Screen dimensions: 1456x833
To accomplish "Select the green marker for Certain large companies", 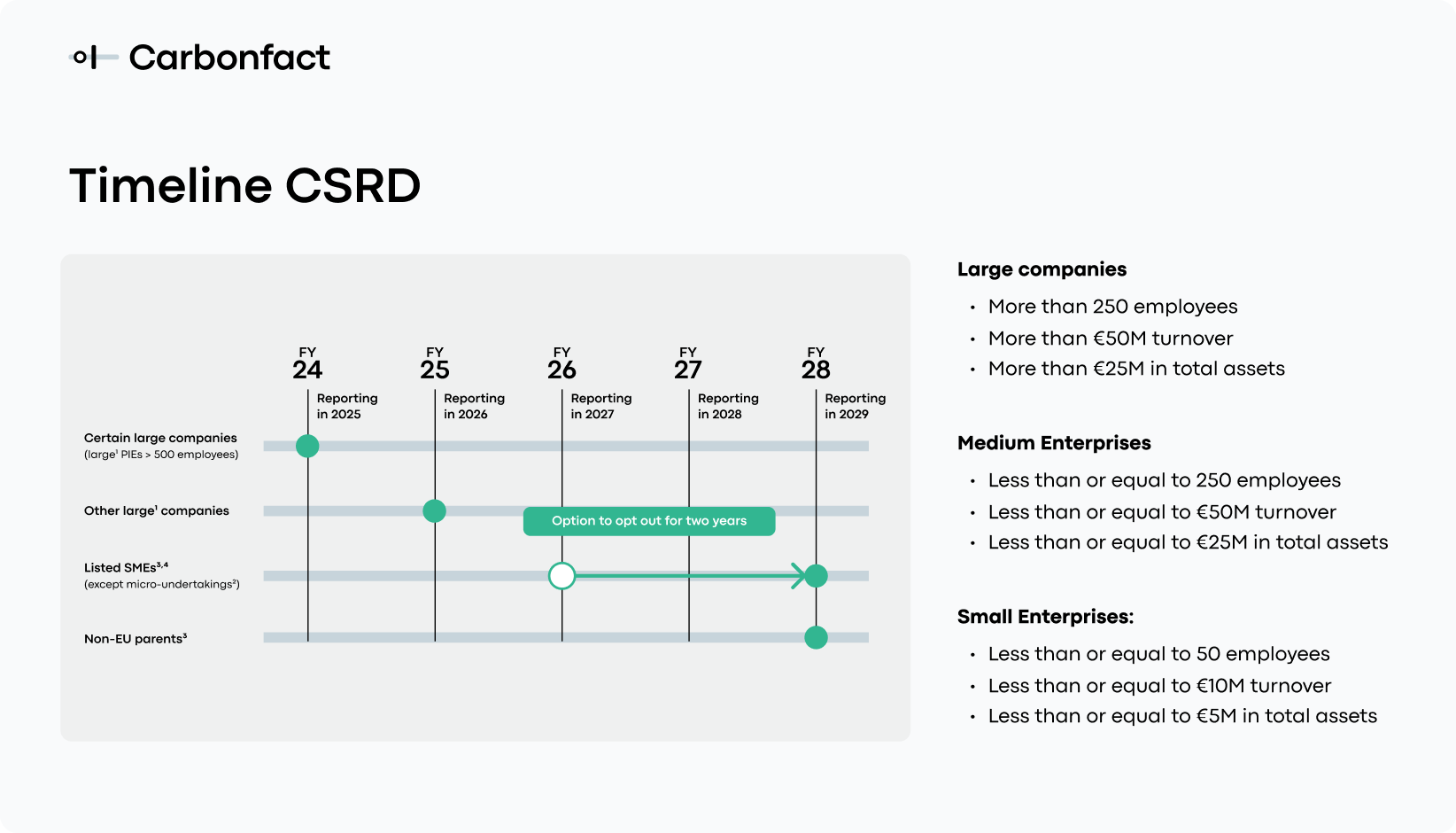I will [307, 446].
